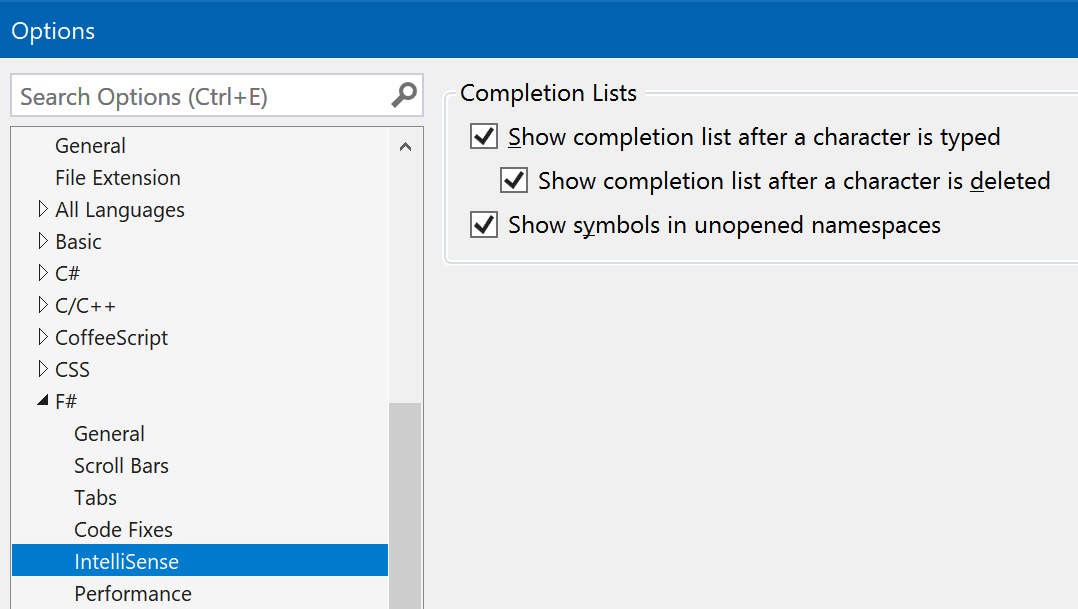This screenshot has width=1078, height=609.
Task: Select the highlighted IntelliSense item
Action: coord(200,561)
